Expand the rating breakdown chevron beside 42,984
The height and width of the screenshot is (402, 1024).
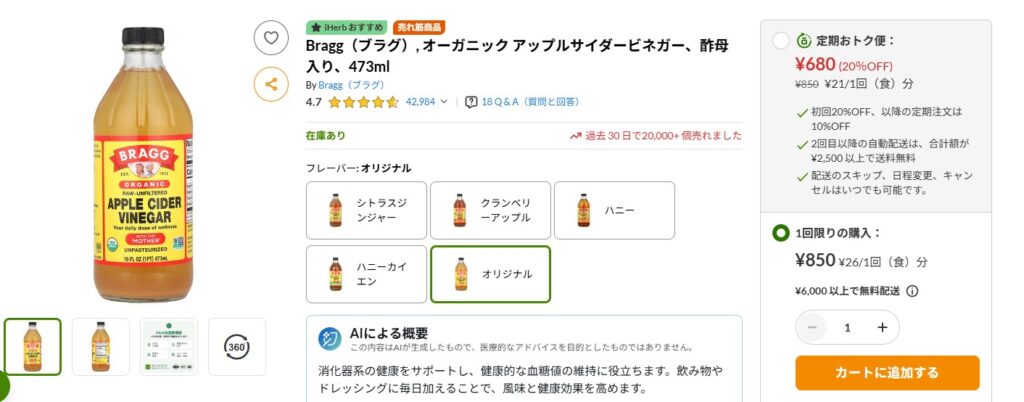point(444,102)
